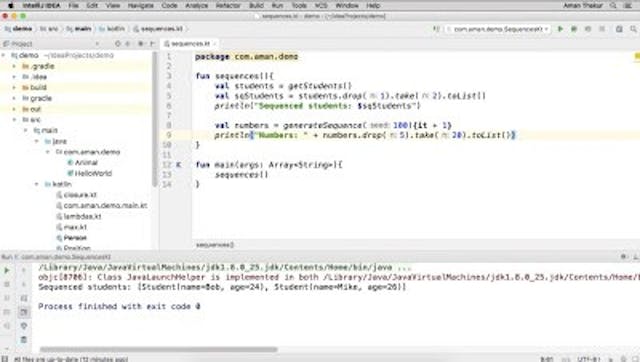Toggle soft-wrap icon in the Run panel

coord(24,298)
